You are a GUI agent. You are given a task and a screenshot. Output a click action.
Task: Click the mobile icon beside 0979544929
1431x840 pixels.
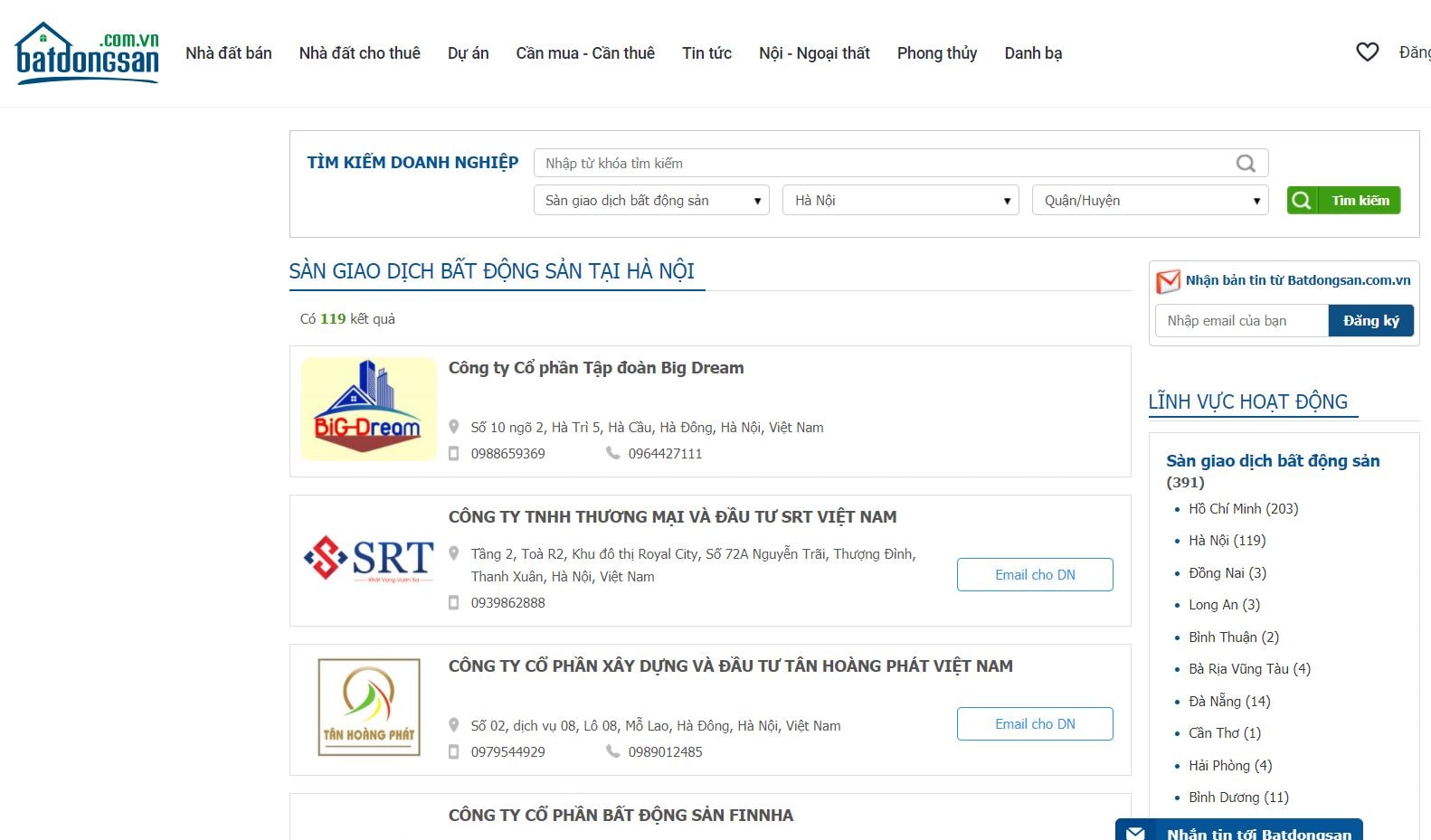coord(454,751)
